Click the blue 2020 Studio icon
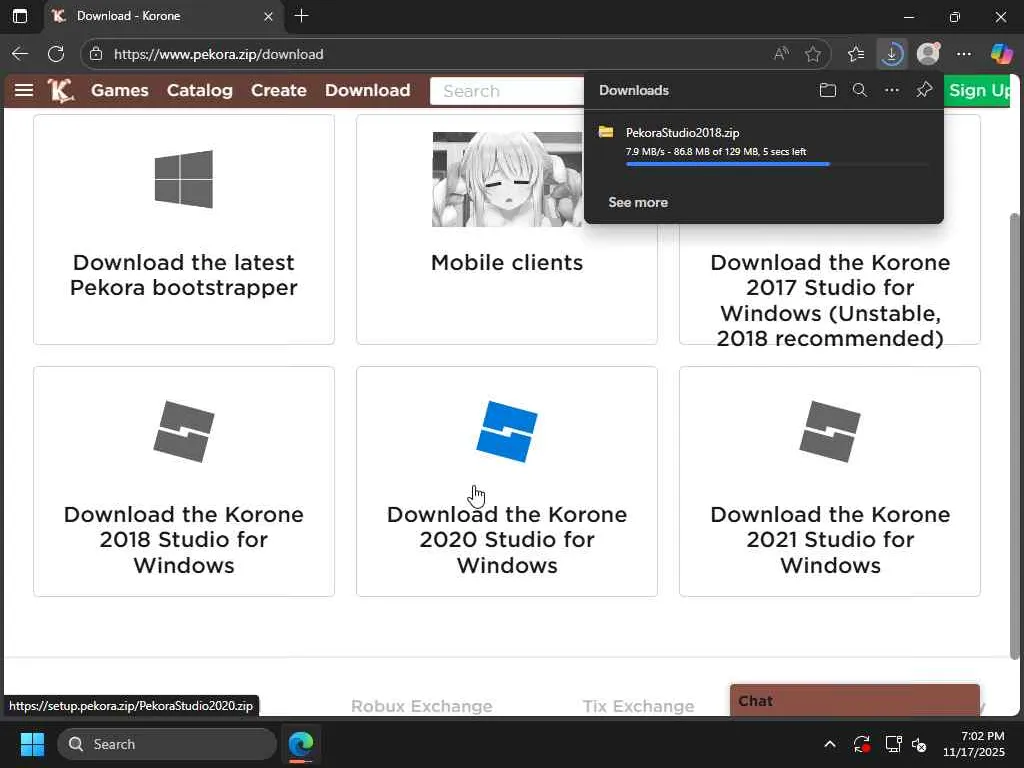 click(507, 432)
